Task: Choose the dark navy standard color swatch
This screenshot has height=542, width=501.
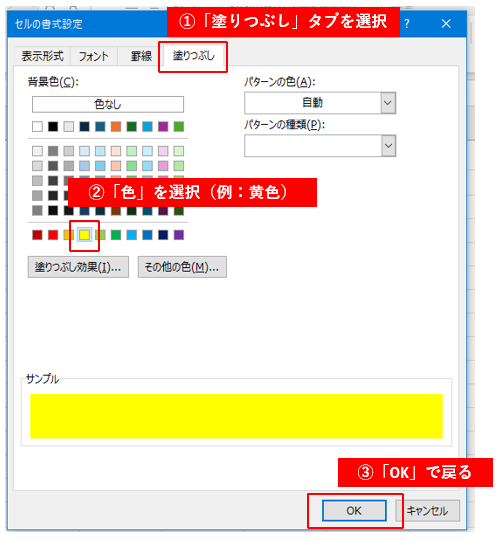Action: coord(163,235)
